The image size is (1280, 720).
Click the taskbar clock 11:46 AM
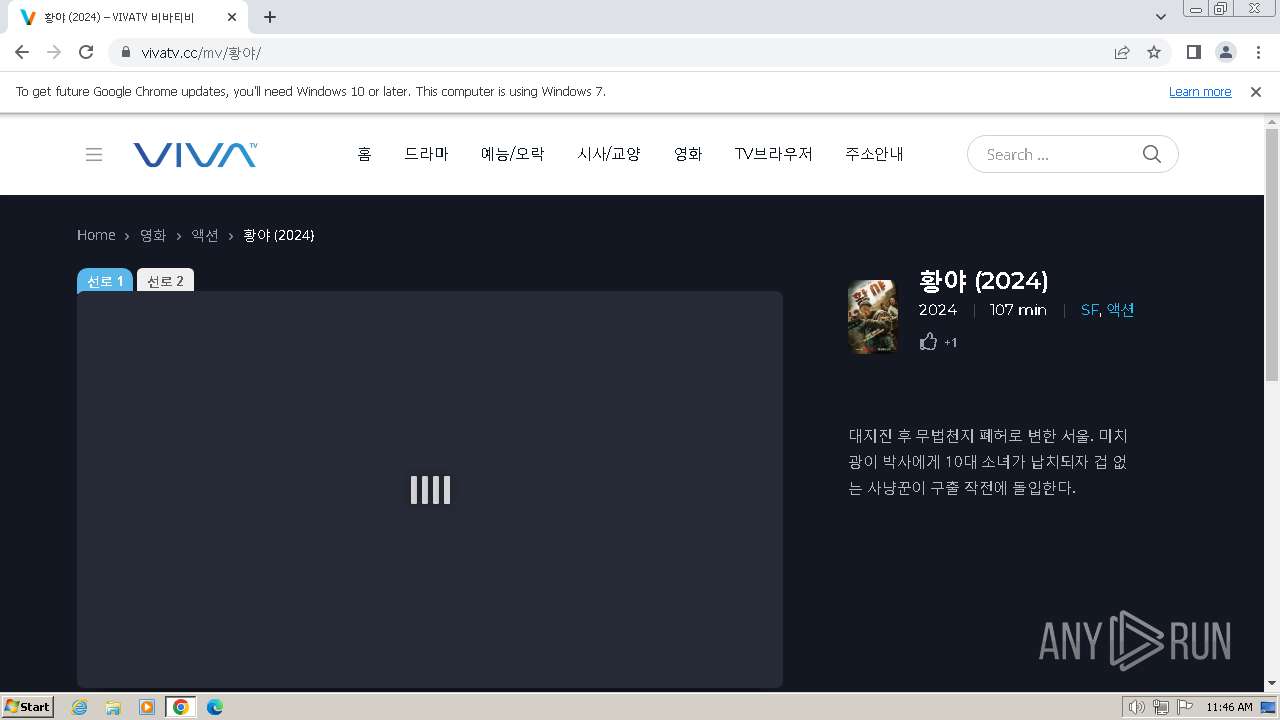(x=1229, y=707)
